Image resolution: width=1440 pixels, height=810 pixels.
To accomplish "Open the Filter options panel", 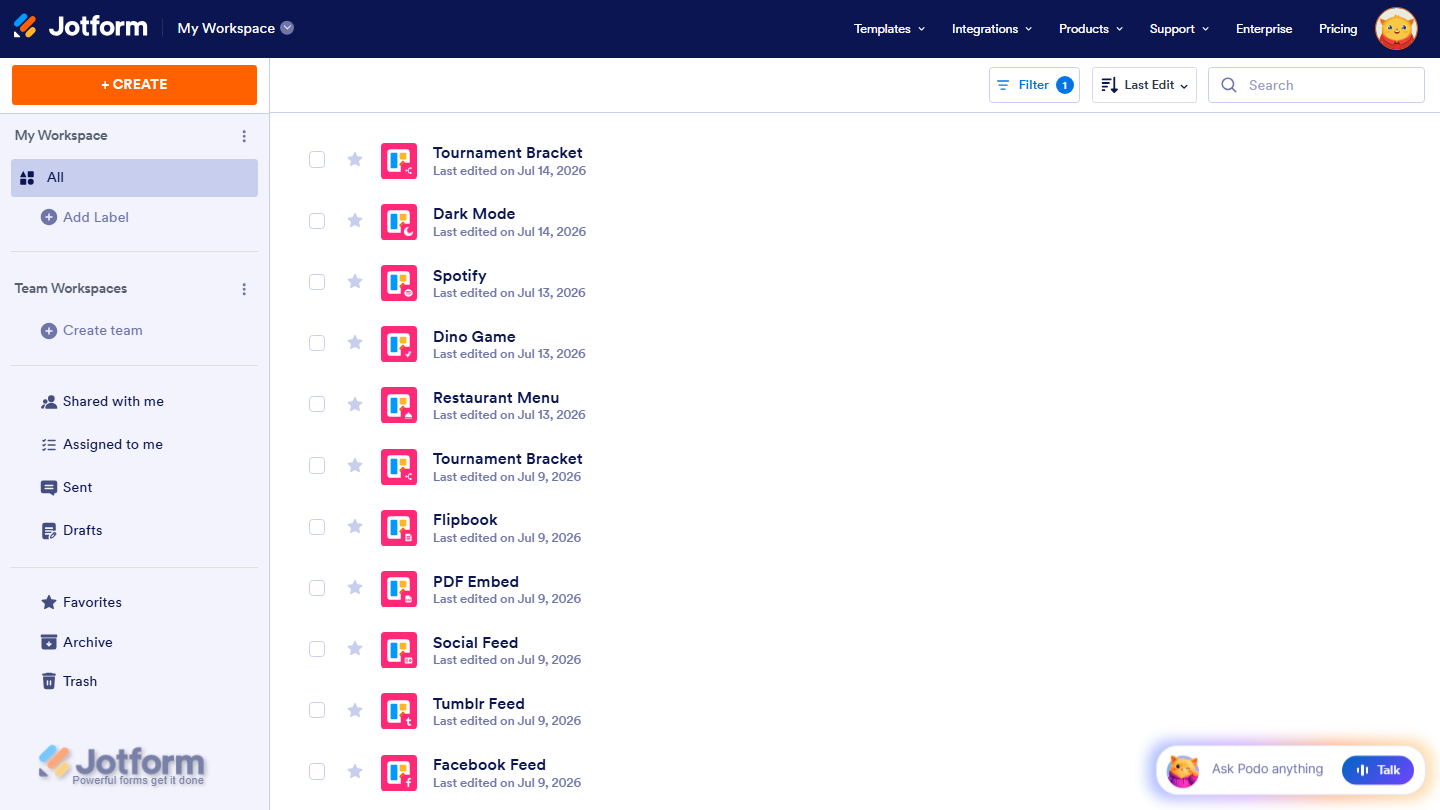I will tap(1034, 85).
